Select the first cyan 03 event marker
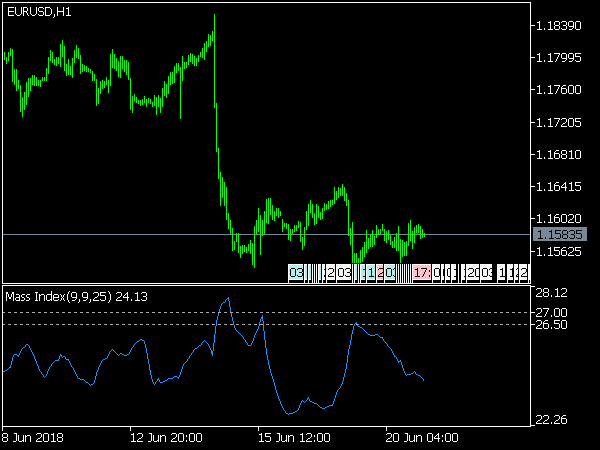Viewport: 600px width, 450px height. coord(296,273)
